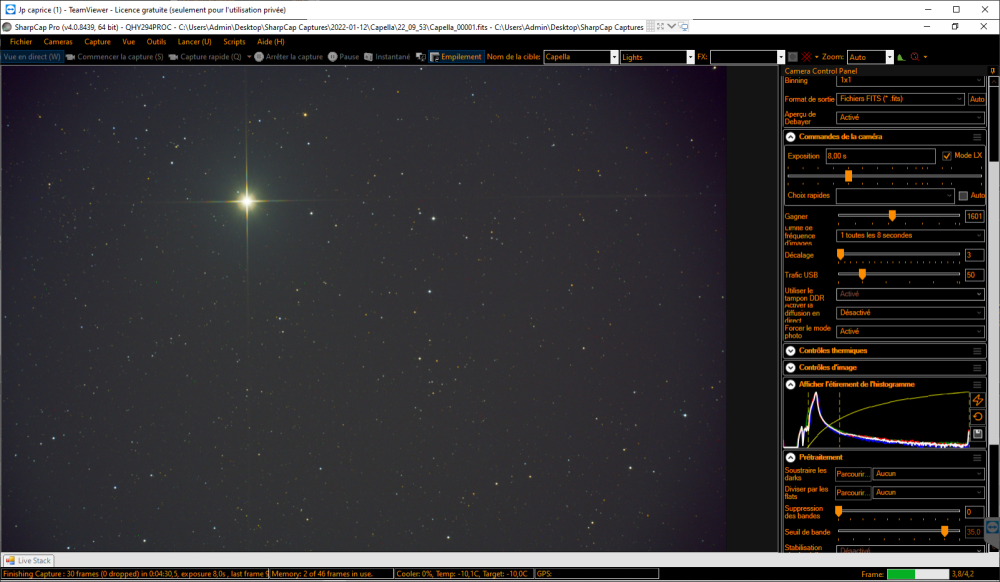Viewport: 1000px width, 582px height.
Task: Click the Empilement live stack toolbar button
Action: tap(457, 57)
